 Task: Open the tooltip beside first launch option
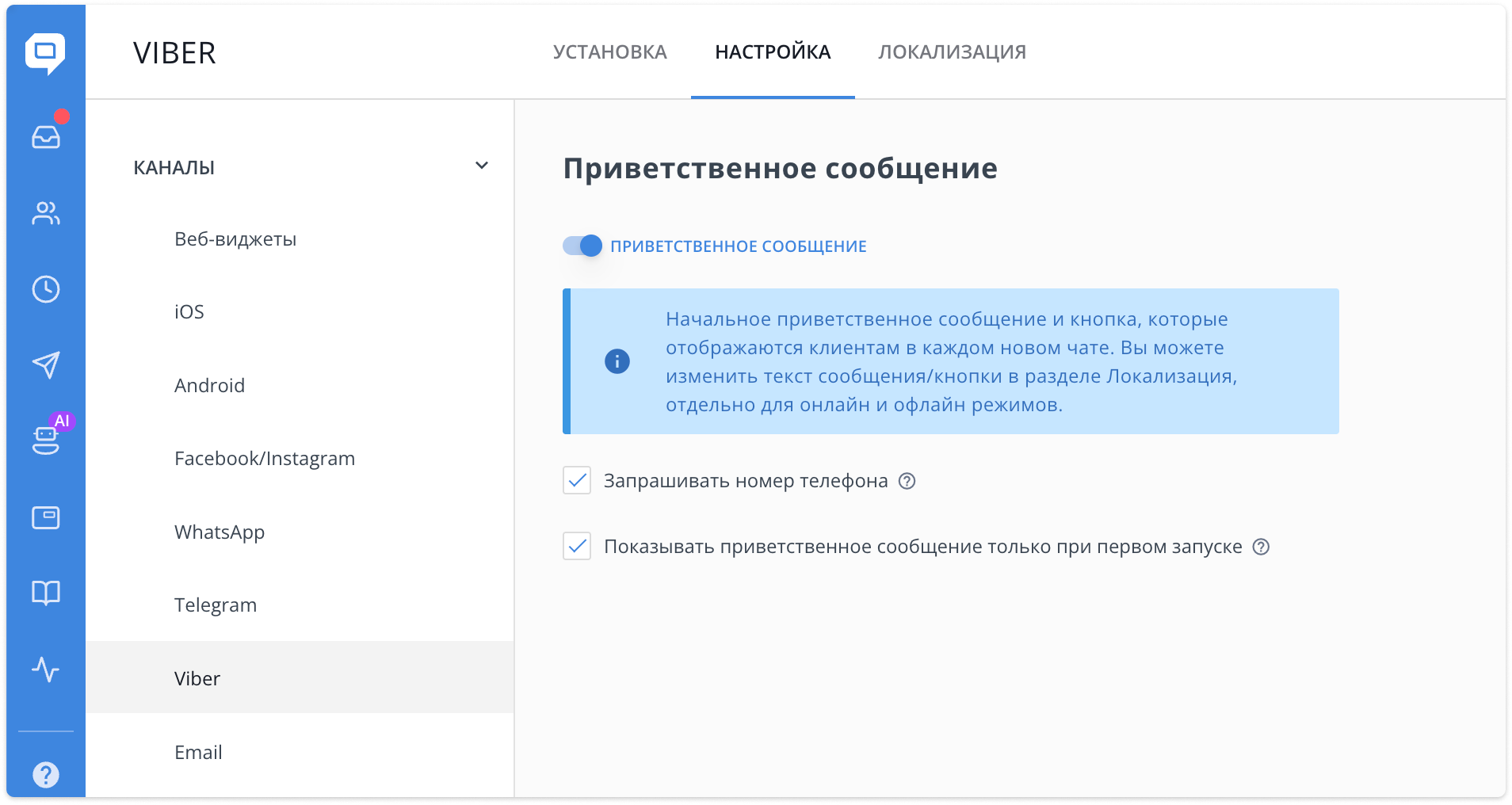[1262, 546]
